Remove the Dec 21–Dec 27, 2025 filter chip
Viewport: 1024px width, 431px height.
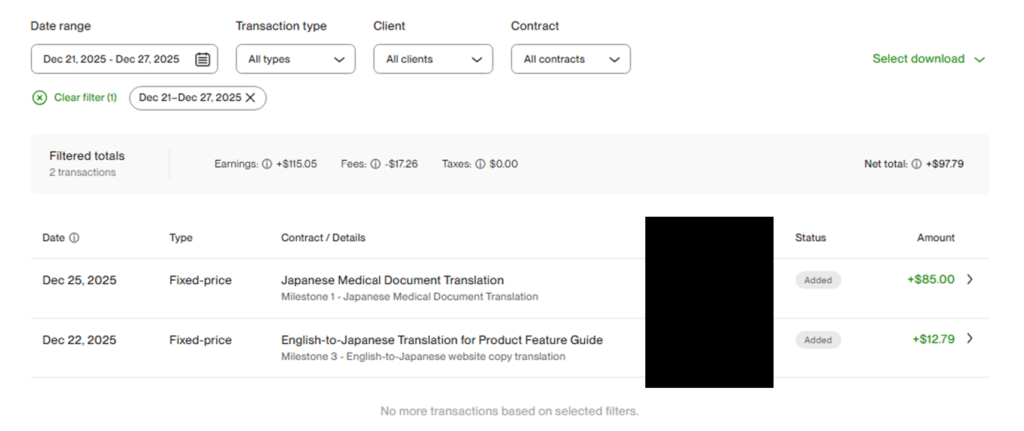pos(250,97)
